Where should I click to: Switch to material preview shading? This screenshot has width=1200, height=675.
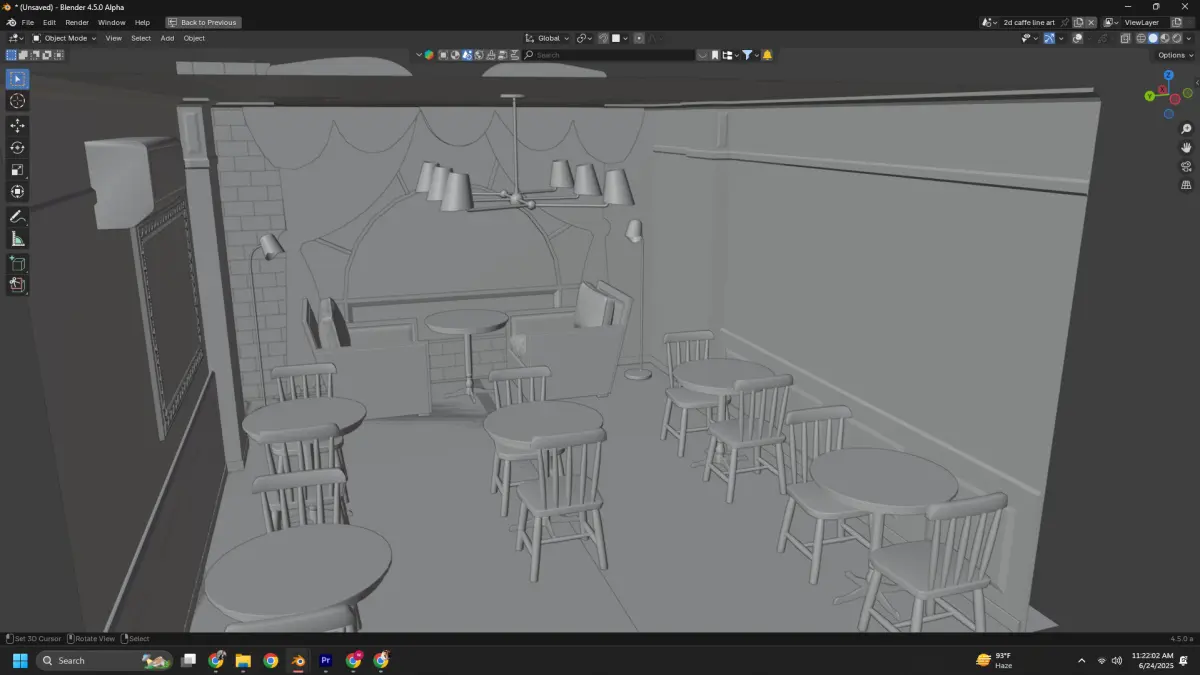pyautogui.click(x=1165, y=38)
